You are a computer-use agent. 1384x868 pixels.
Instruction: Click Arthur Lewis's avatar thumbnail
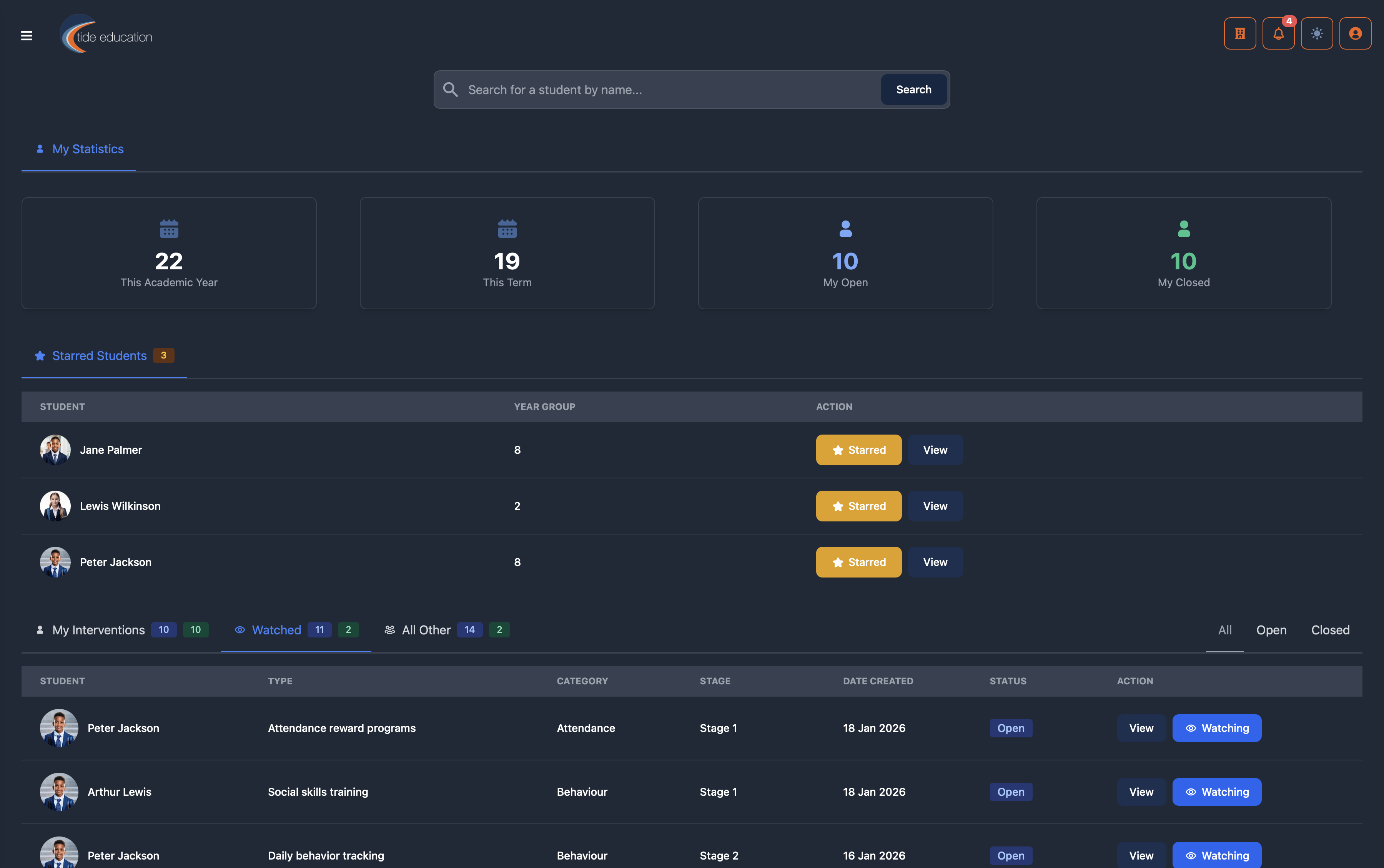click(x=58, y=792)
